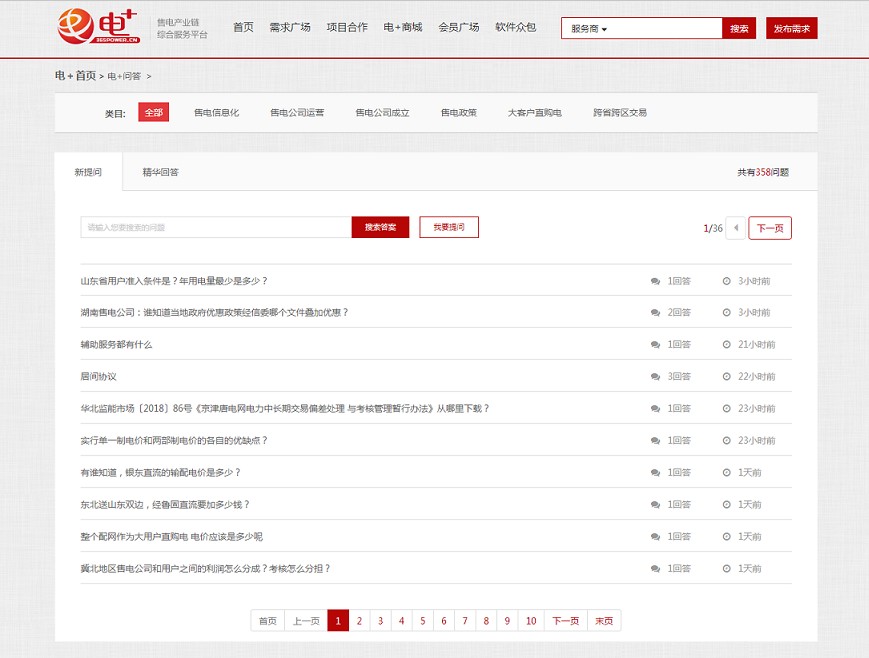Open the 软件众包 section from the navbar
The height and width of the screenshot is (658, 869).
515,28
